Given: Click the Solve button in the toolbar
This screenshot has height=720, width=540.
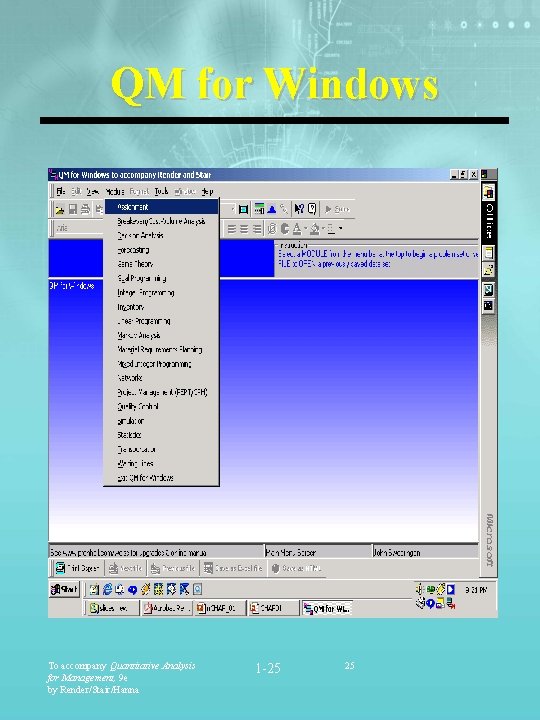Looking at the screenshot, I should pyautogui.click(x=337, y=209).
